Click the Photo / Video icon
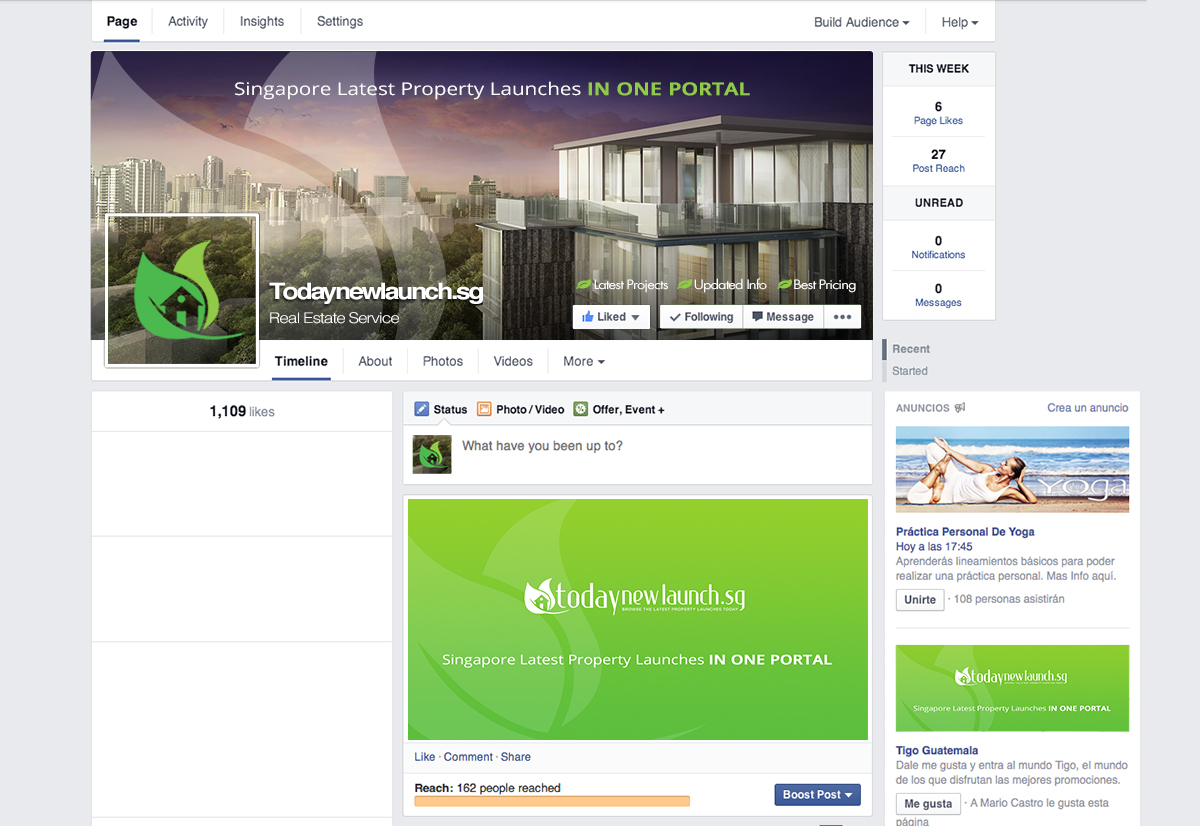The height and width of the screenshot is (826, 1200). (x=484, y=409)
